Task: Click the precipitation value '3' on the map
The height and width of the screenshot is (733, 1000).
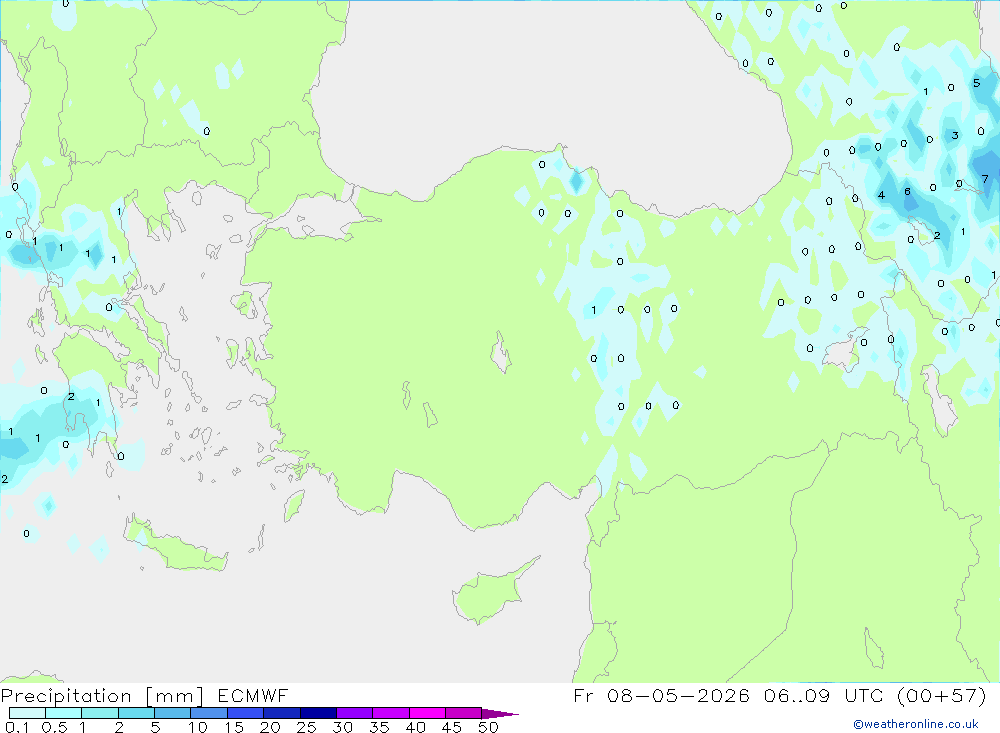Action: point(955,135)
